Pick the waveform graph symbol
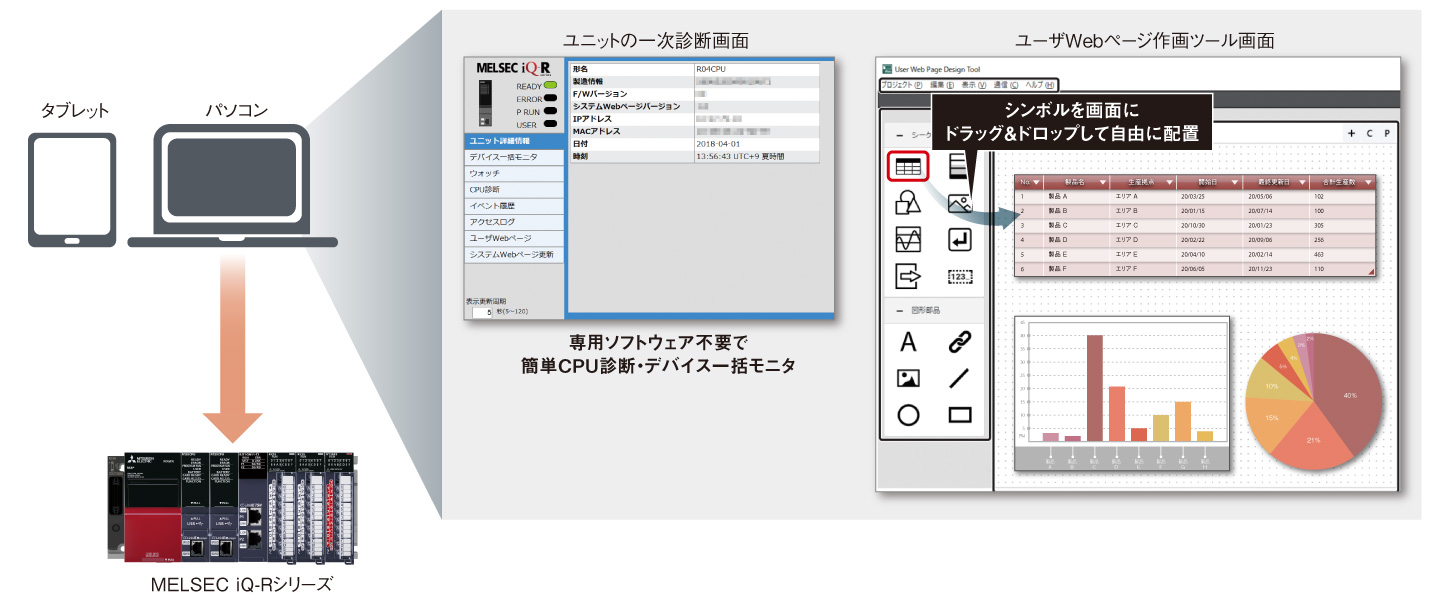The image size is (1440, 610). tap(908, 240)
